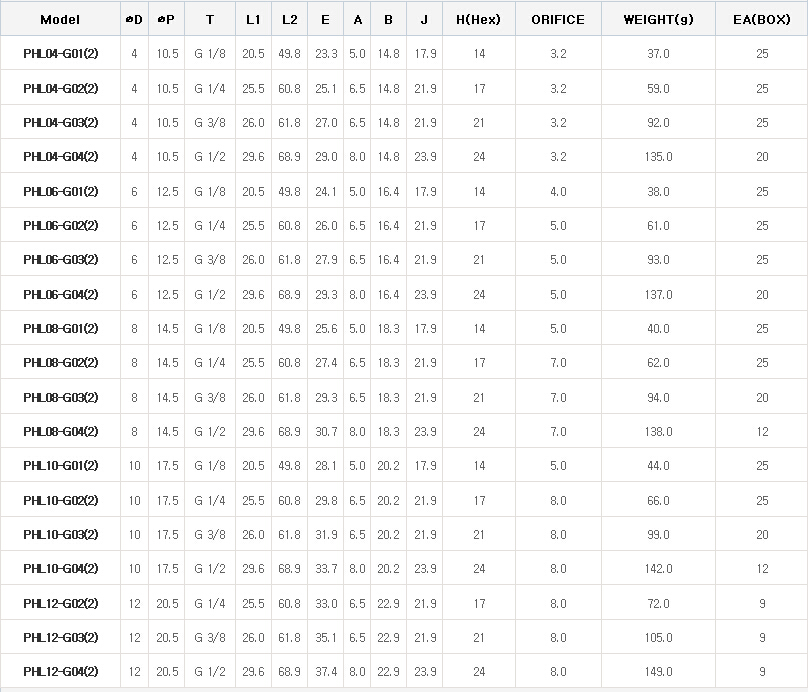Select the EA(BOX) column header
Viewport: 808px width, 692px height.
762,20
